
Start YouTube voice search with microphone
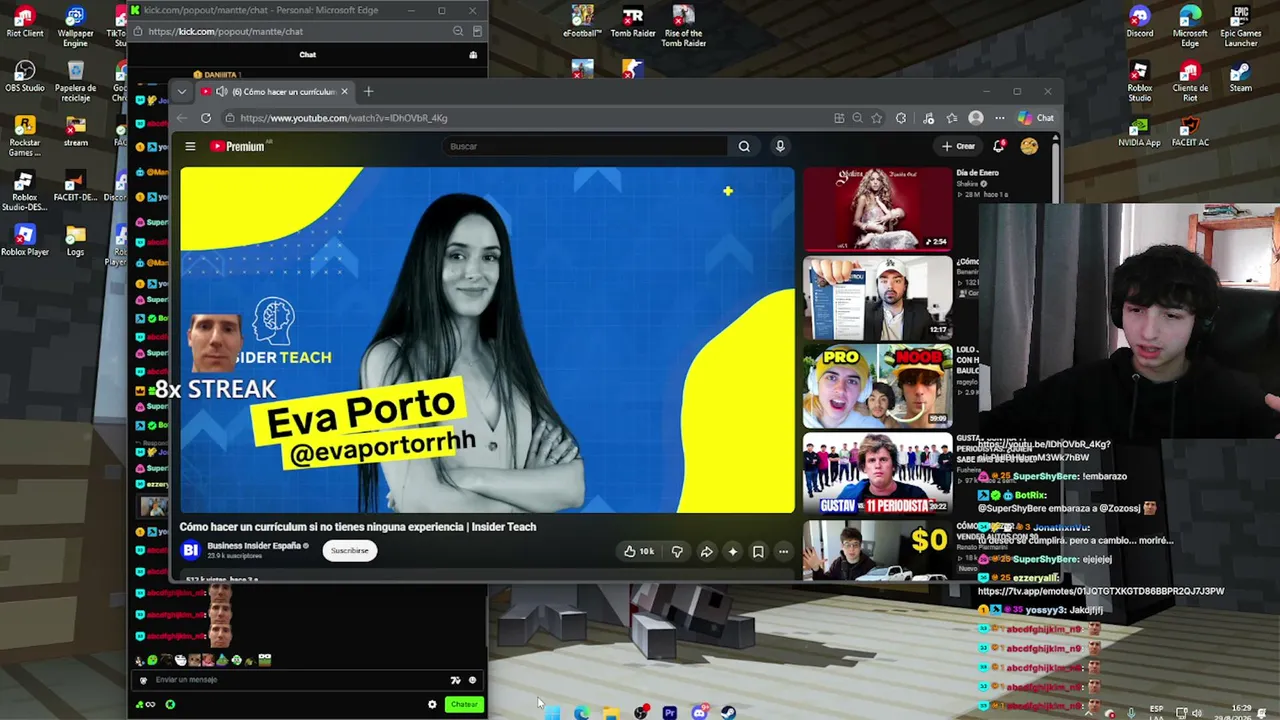(780, 146)
